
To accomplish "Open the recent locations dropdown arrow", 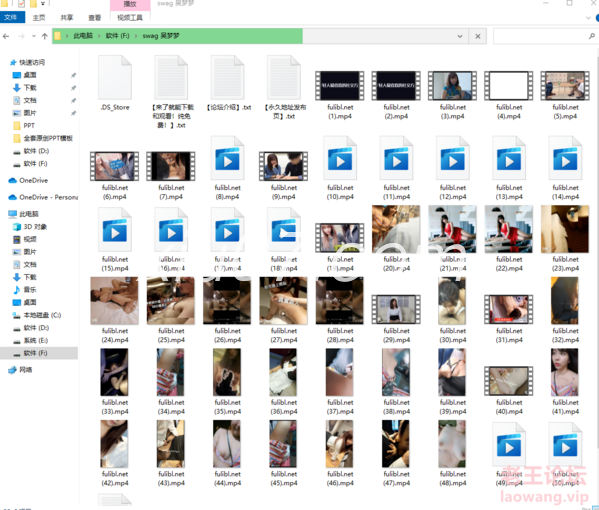I will (x=34, y=36).
